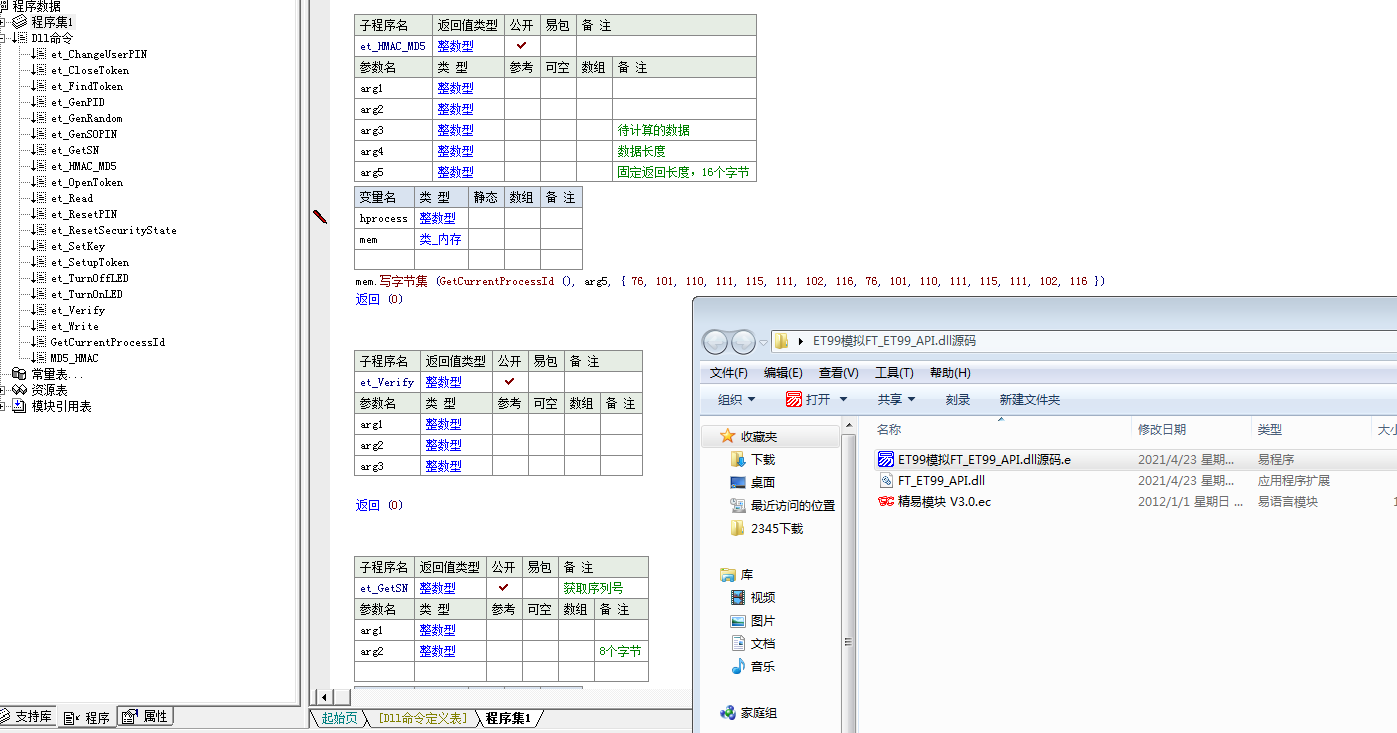Viewport: 1397px width, 733px height.
Task: Toggle 公开 checkmark for et_Verify
Action: (510, 382)
